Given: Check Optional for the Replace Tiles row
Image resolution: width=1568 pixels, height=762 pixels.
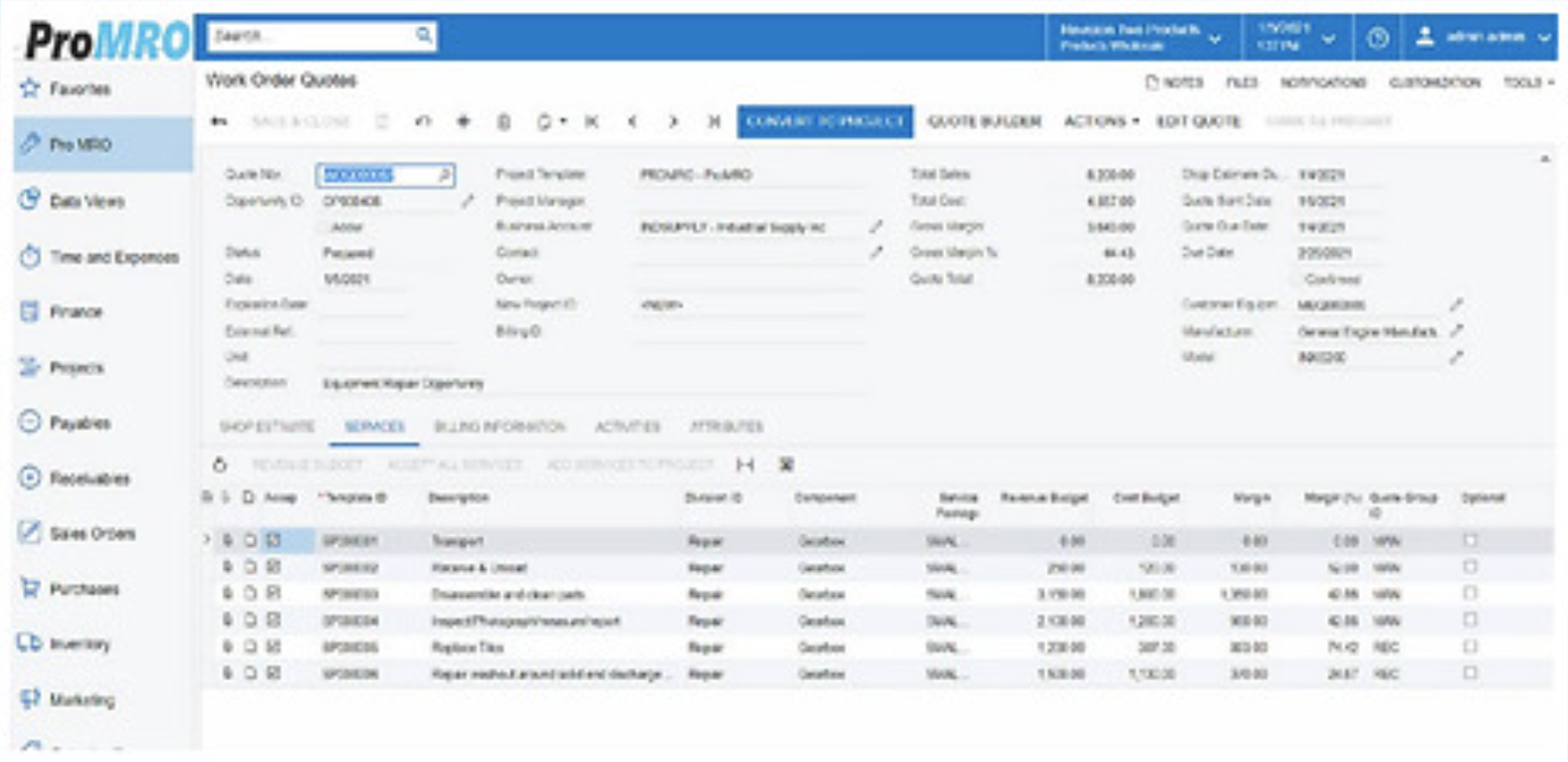Looking at the screenshot, I should pos(1470,647).
